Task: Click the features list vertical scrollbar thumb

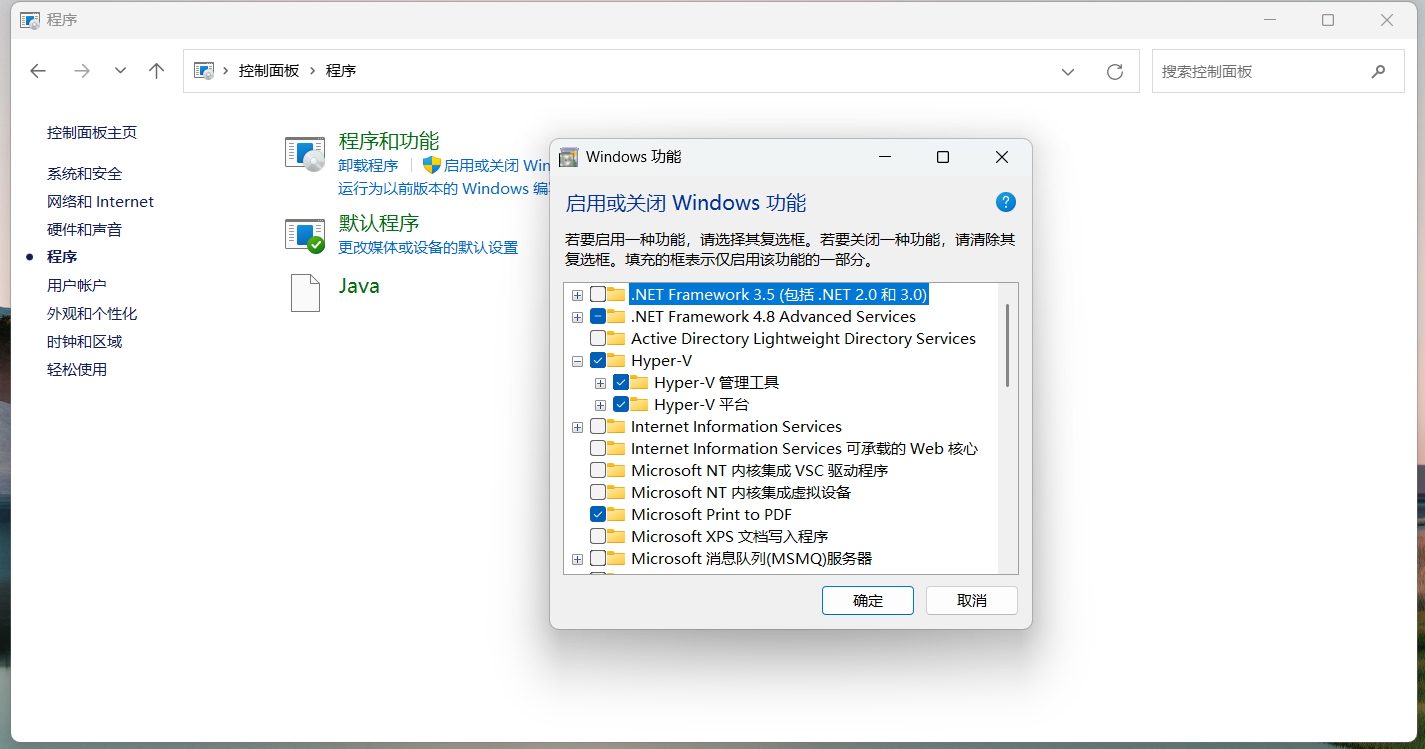Action: pos(1007,345)
